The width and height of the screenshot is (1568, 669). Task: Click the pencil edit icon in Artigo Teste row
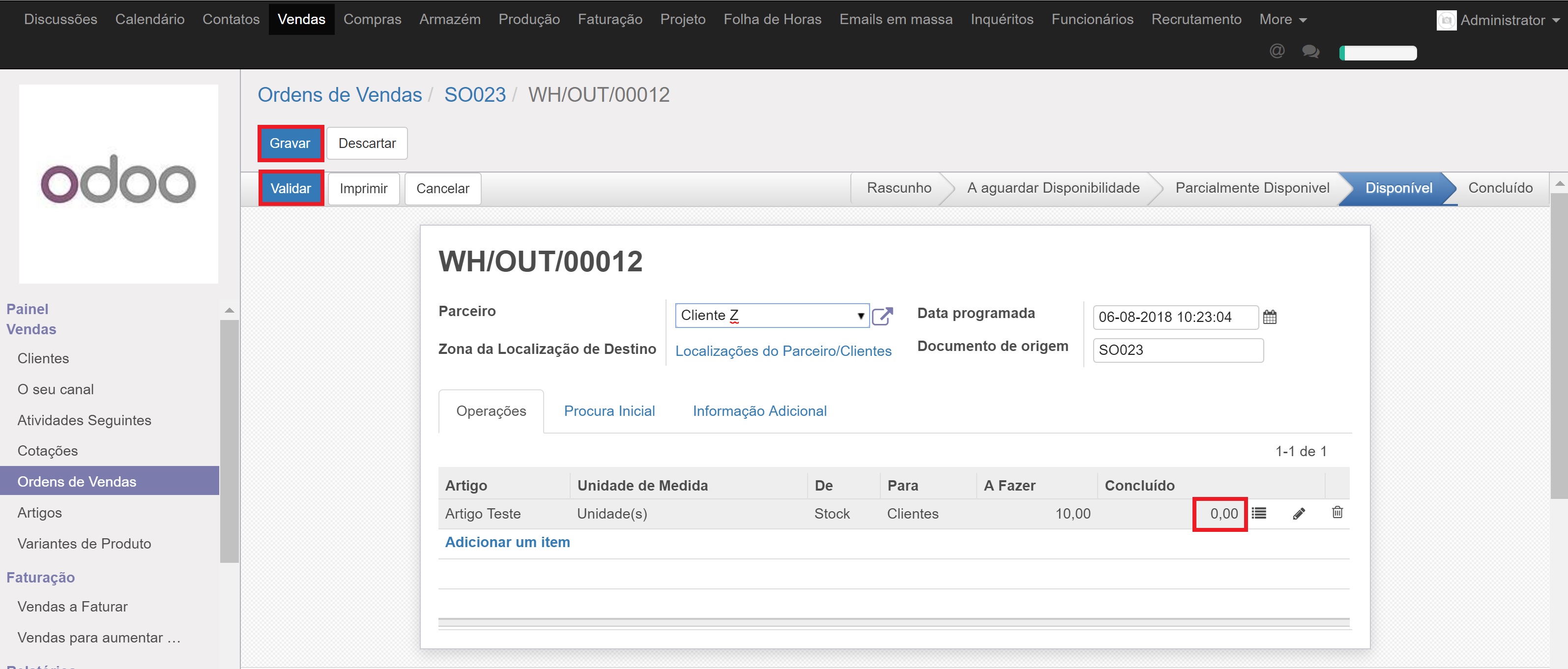tap(1298, 514)
